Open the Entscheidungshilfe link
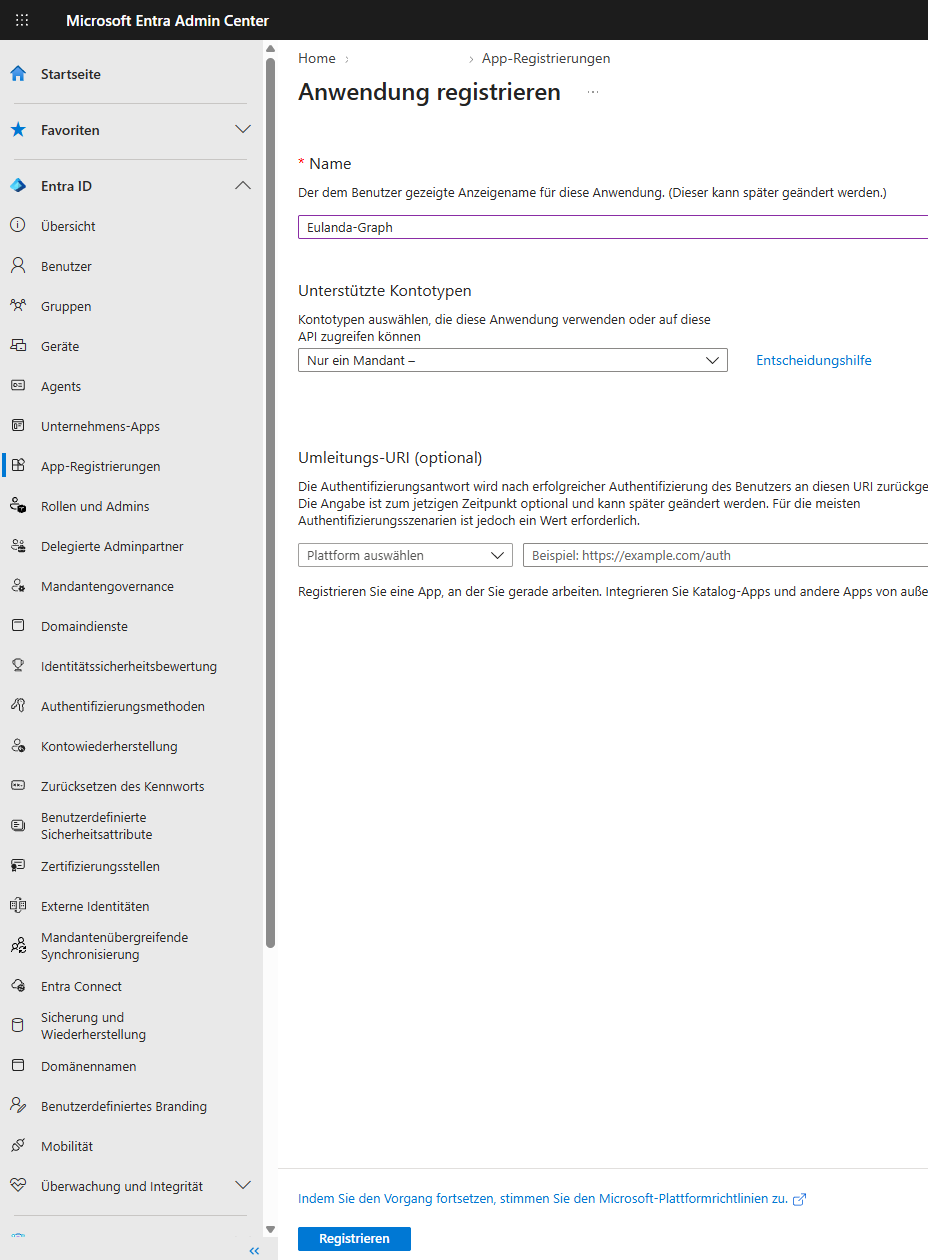928x1260 pixels. pos(813,360)
